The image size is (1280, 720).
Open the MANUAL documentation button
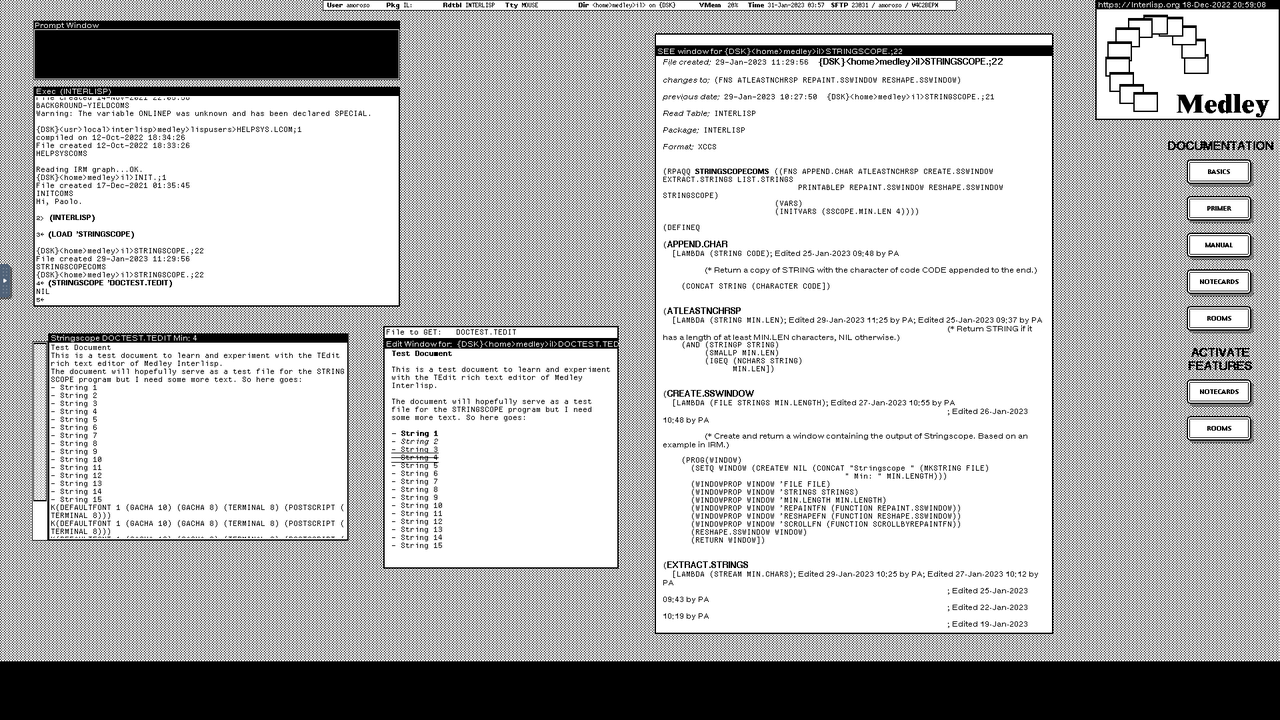pos(1218,245)
